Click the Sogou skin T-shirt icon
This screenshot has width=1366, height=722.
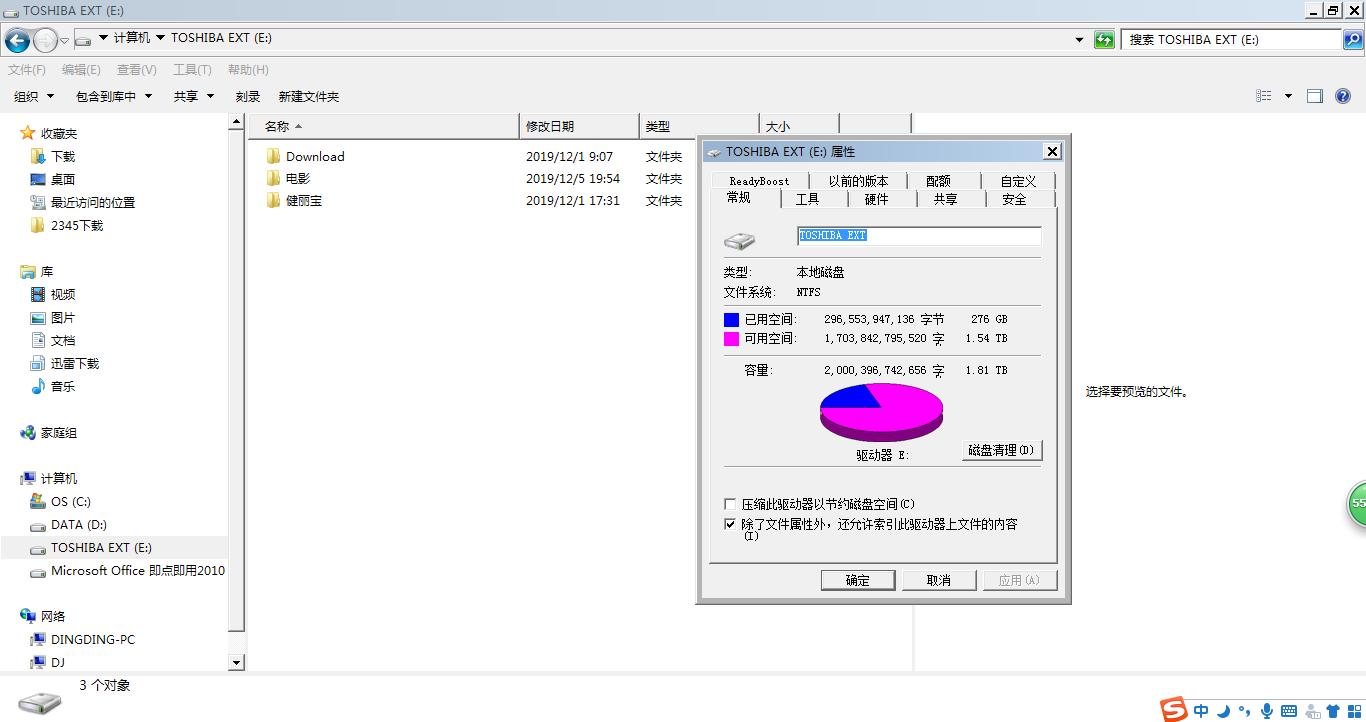coord(1333,710)
